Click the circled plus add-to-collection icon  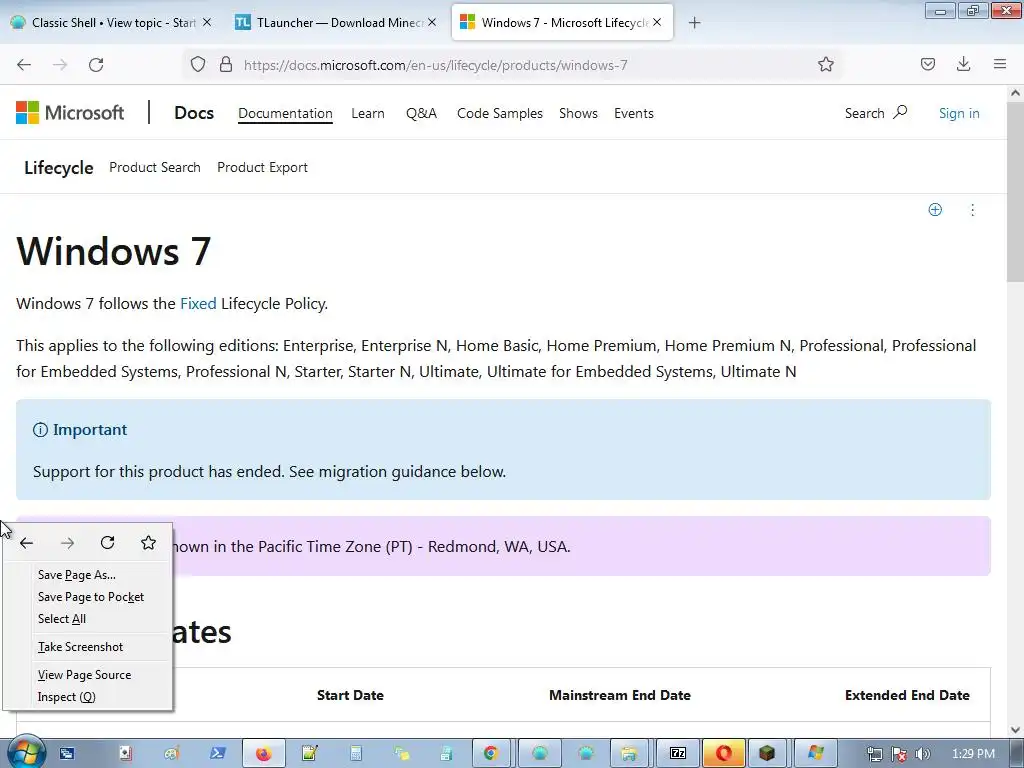(935, 210)
